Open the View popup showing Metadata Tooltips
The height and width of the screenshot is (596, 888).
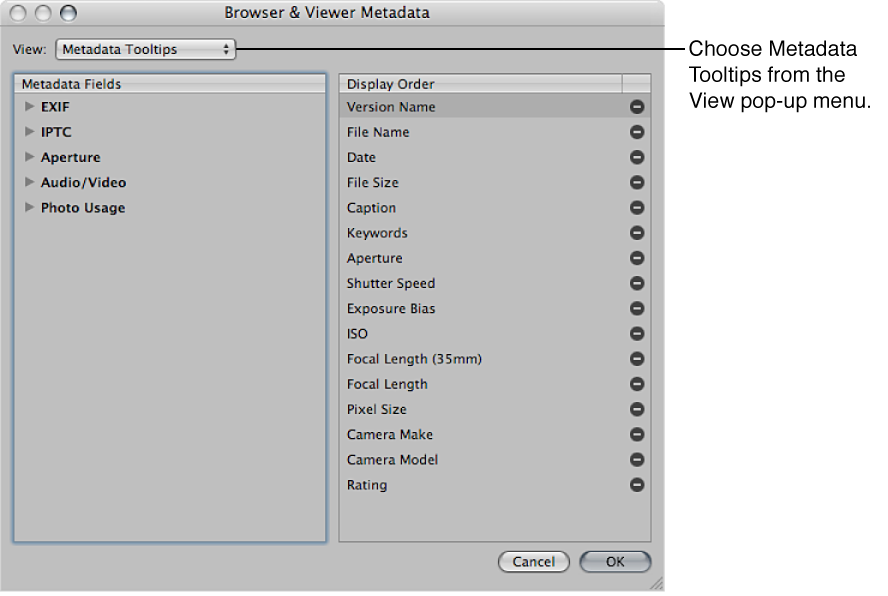(145, 48)
